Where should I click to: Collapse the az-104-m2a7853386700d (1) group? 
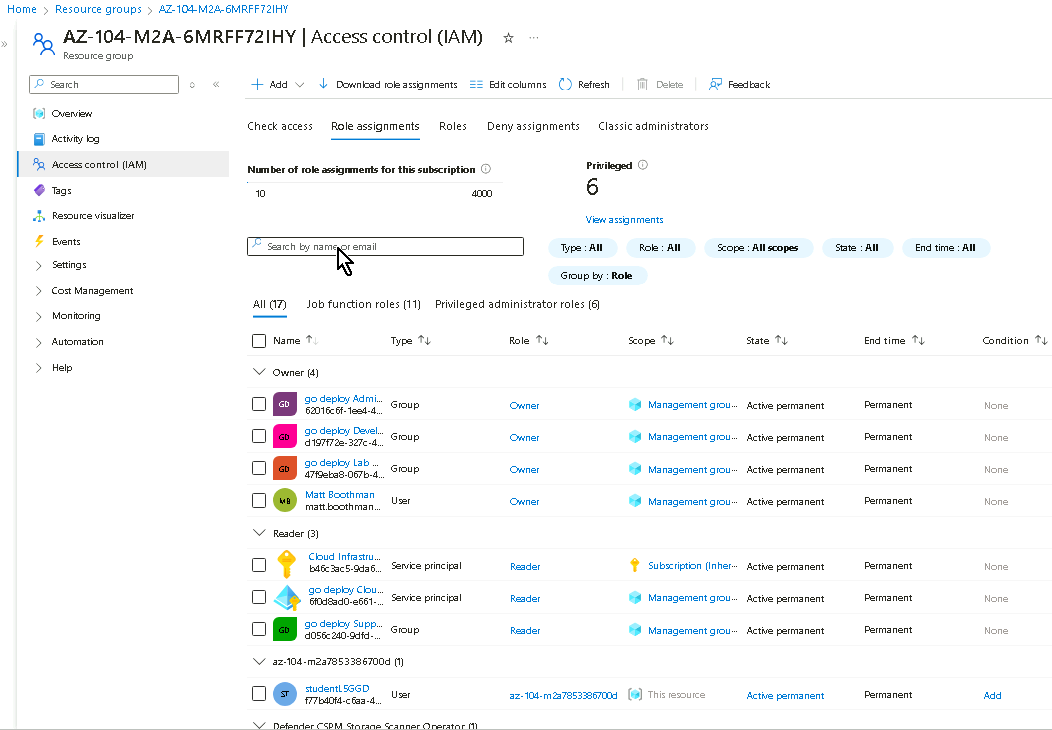coord(259,661)
